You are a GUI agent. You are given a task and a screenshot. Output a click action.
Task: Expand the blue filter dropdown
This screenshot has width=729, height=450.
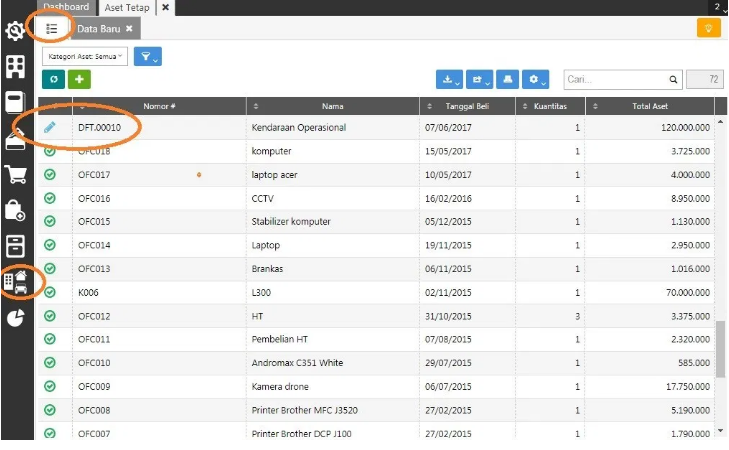click(x=148, y=57)
